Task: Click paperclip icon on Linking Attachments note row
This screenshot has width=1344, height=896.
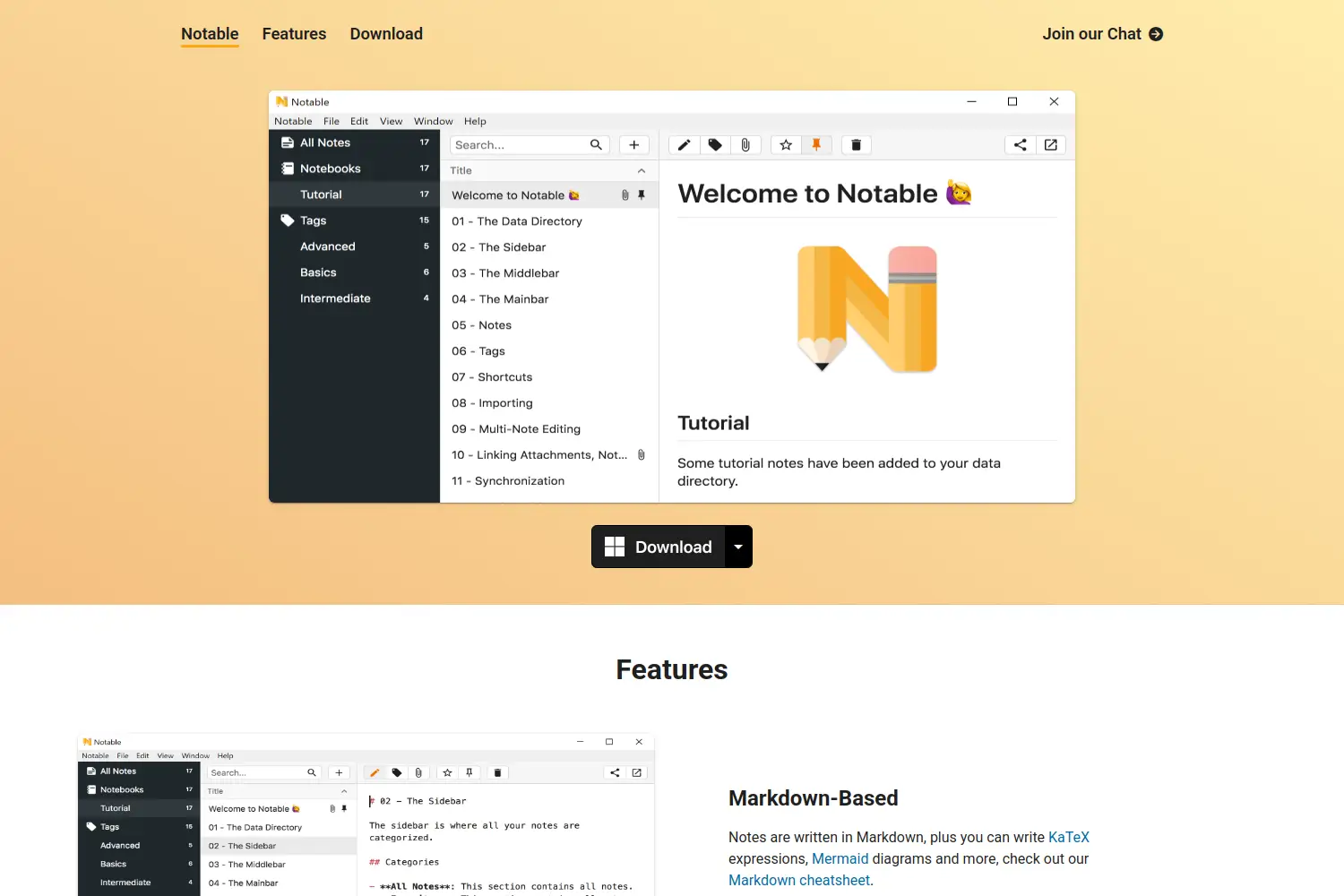Action: (x=642, y=455)
